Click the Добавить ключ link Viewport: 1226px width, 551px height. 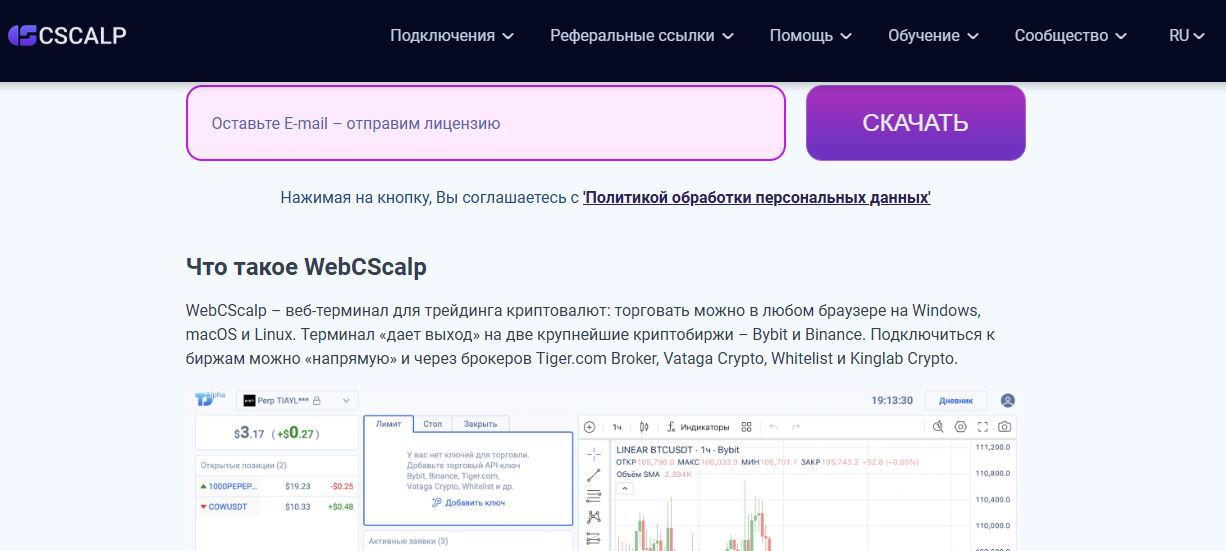pyautogui.click(x=468, y=503)
